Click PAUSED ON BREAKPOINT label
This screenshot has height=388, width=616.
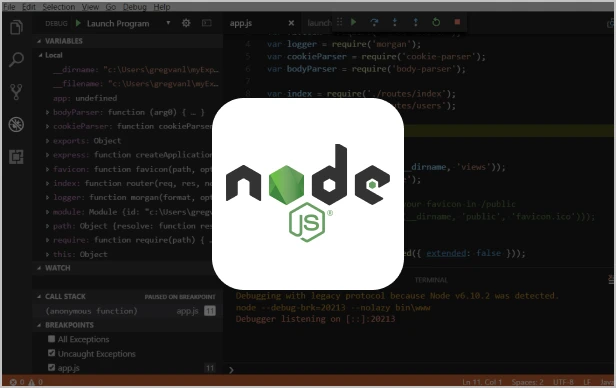click(x=180, y=297)
